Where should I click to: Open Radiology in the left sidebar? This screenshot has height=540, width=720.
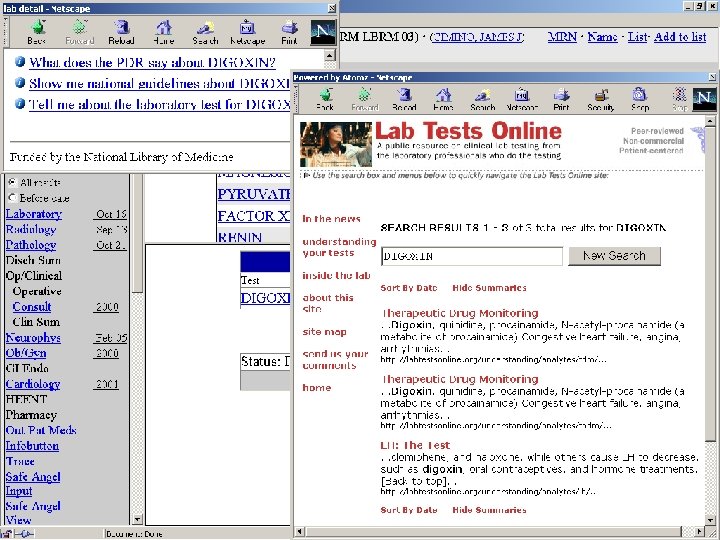pyautogui.click(x=31, y=229)
